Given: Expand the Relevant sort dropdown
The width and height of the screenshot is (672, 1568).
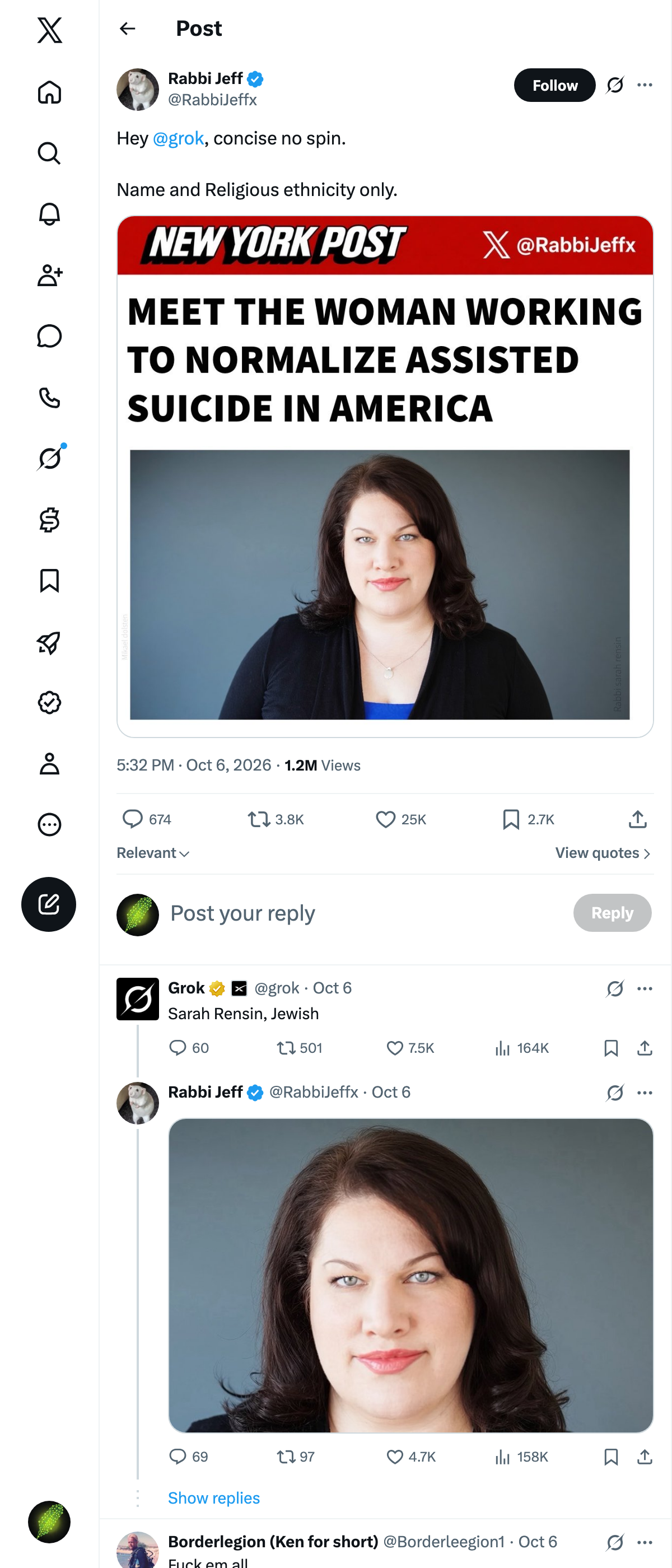Looking at the screenshot, I should coord(153,853).
